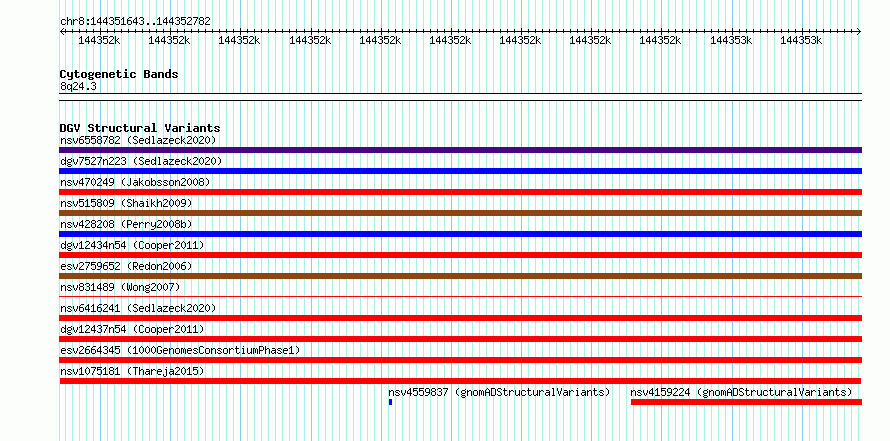Click the blue dgv7527n223 variant bar
Screen dimensions: 890x441
point(460,171)
